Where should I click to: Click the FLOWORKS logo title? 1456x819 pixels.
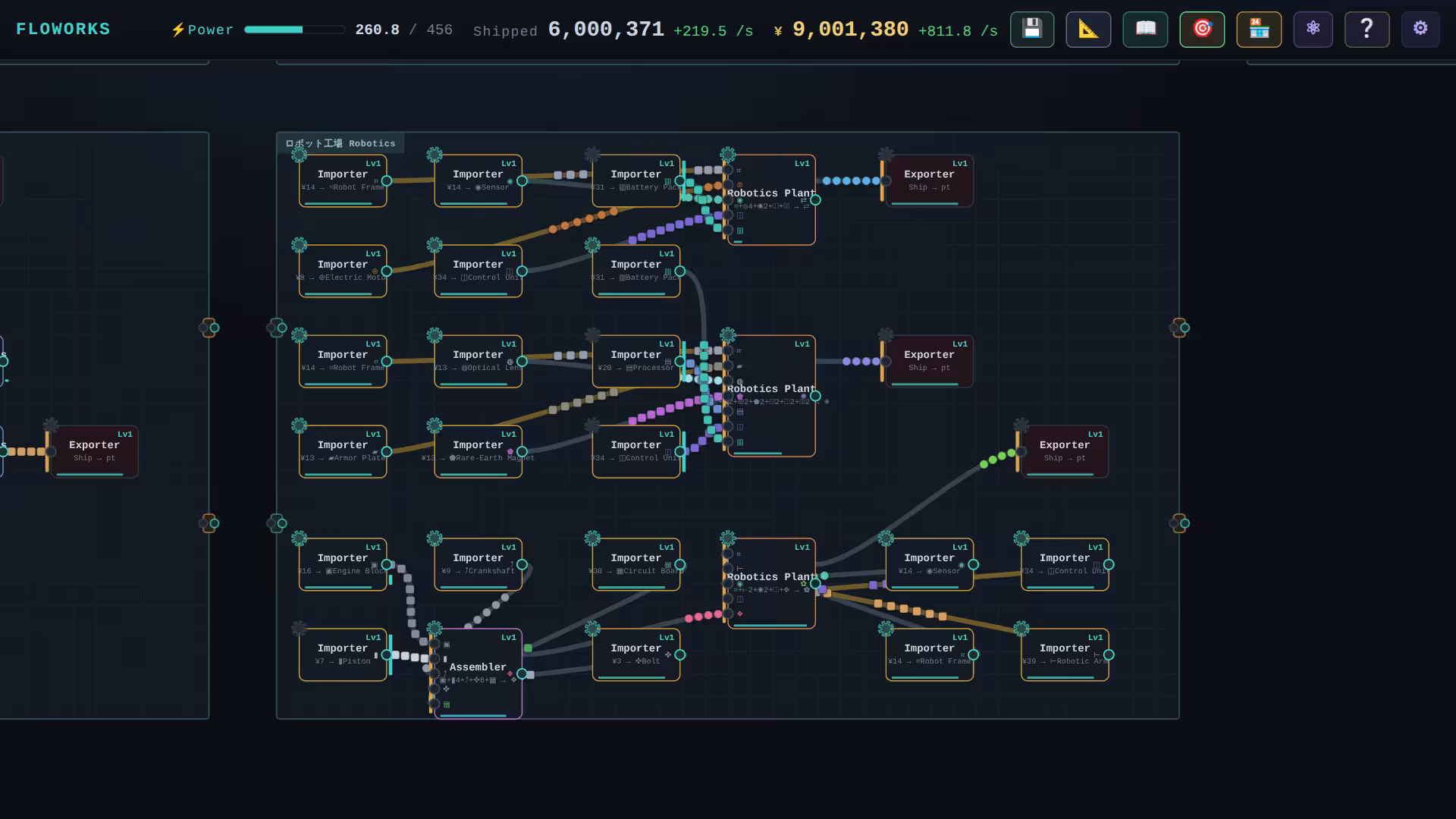[x=63, y=30]
